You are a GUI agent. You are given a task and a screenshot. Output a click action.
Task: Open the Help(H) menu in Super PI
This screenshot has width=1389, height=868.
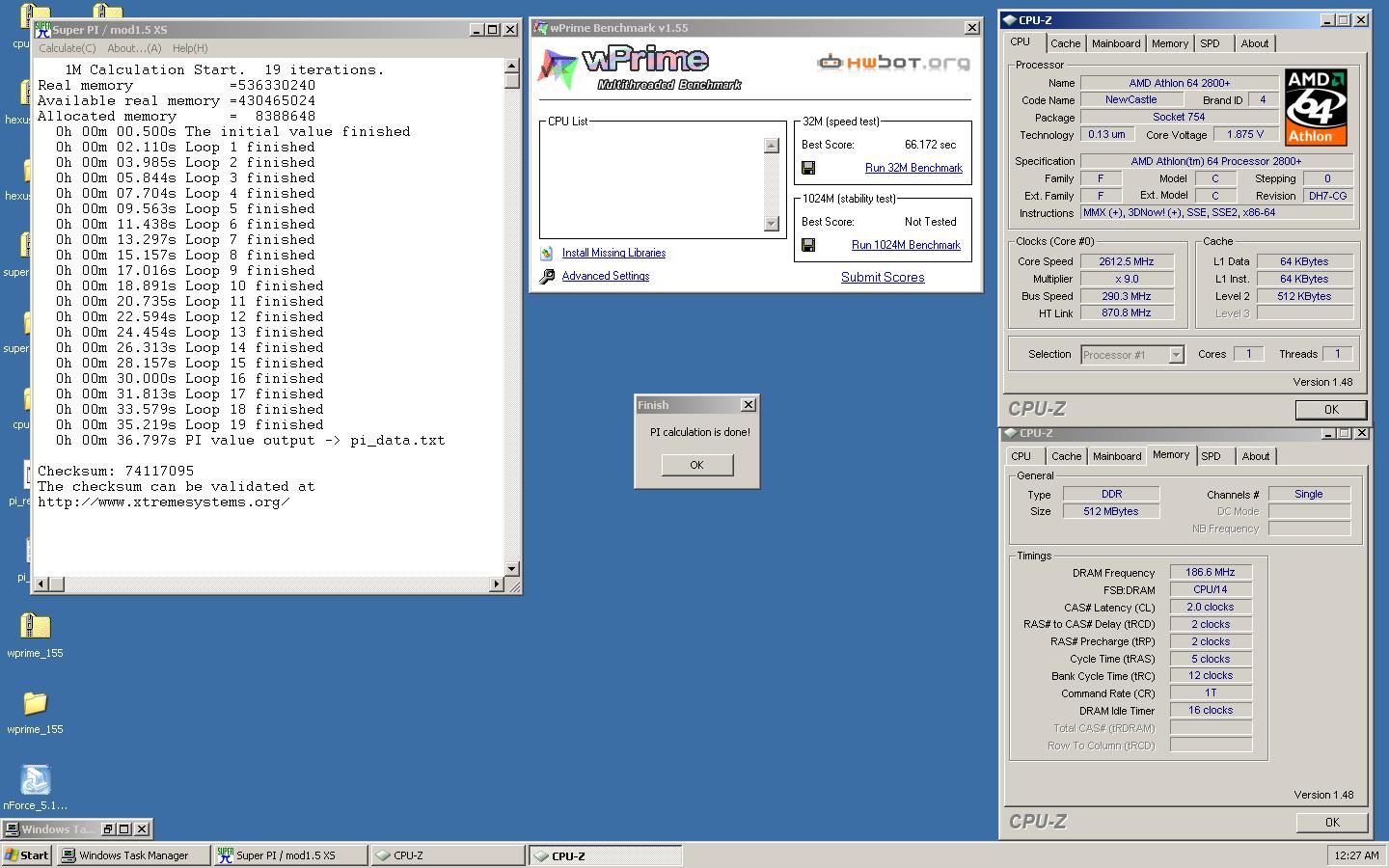point(190,48)
